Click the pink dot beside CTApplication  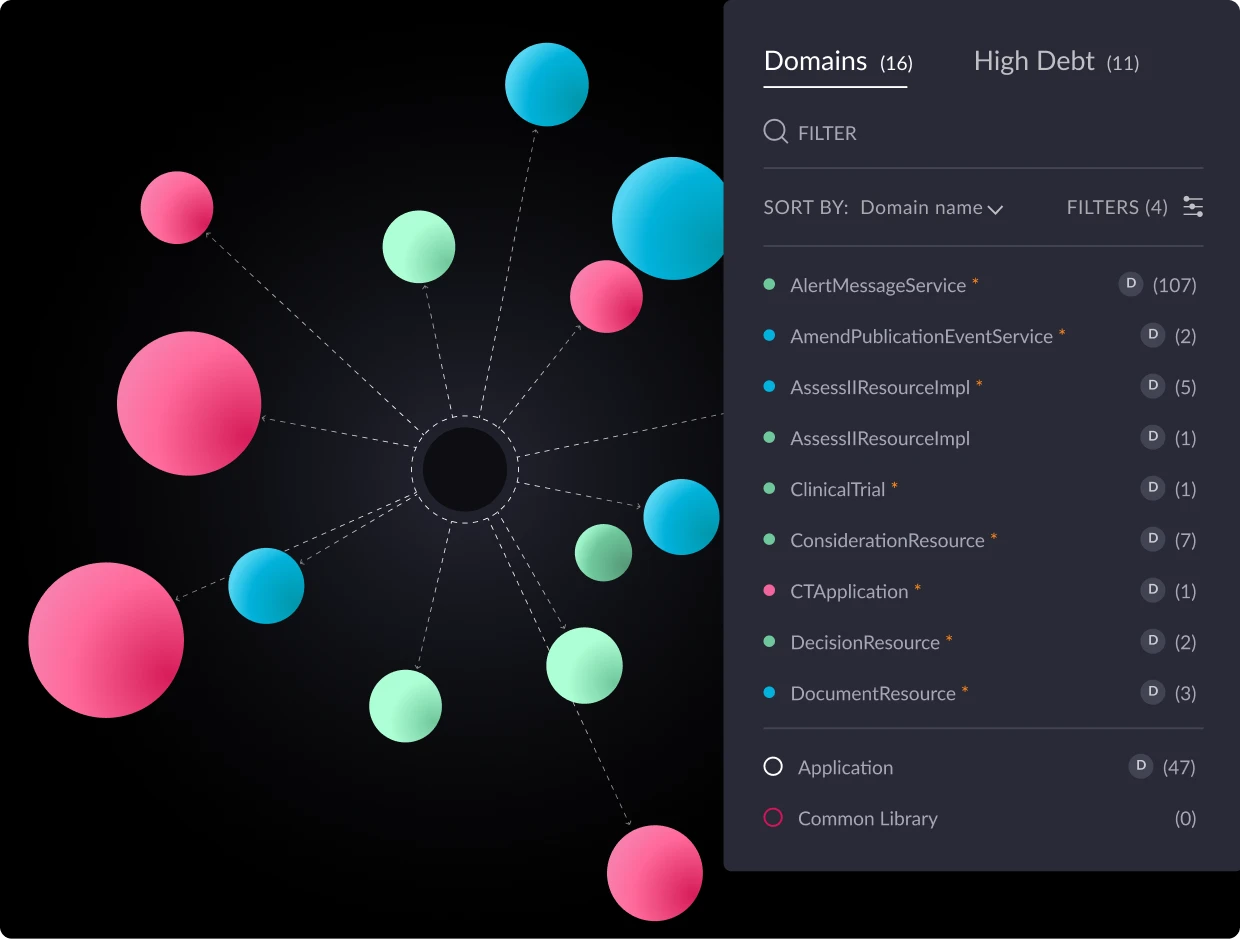(769, 591)
